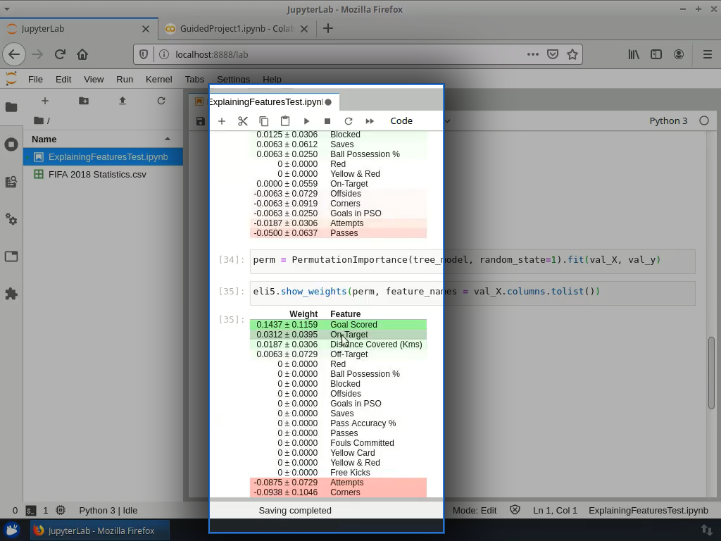
Task: Cut the selected cell with scissors icon
Action: pyautogui.click(x=243, y=121)
